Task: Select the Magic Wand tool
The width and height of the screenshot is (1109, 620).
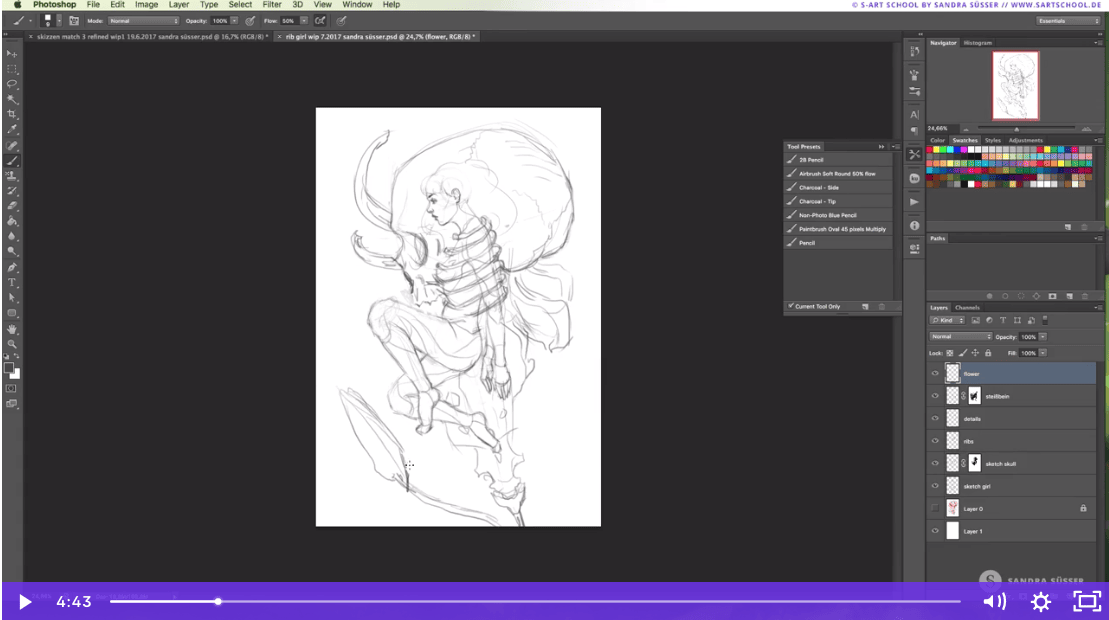Action: [x=12, y=99]
